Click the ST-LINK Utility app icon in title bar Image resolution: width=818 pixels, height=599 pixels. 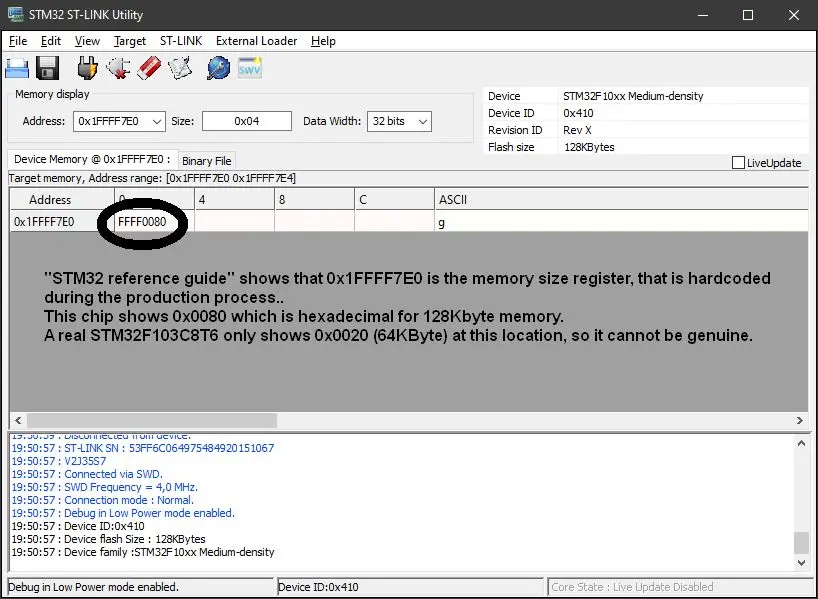coord(15,14)
